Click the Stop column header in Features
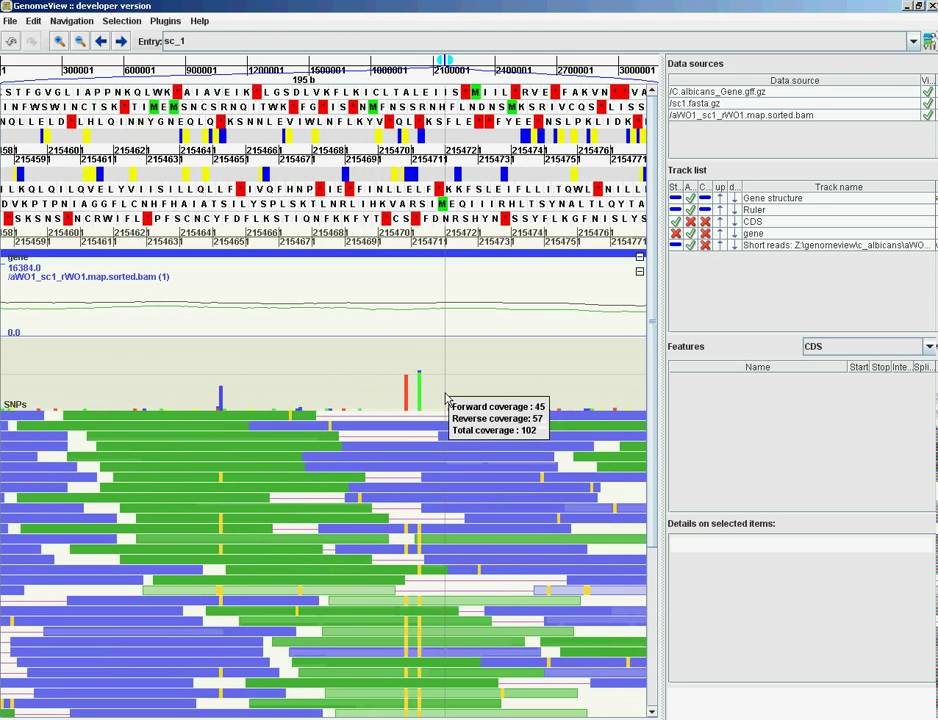938x720 pixels. [x=880, y=367]
